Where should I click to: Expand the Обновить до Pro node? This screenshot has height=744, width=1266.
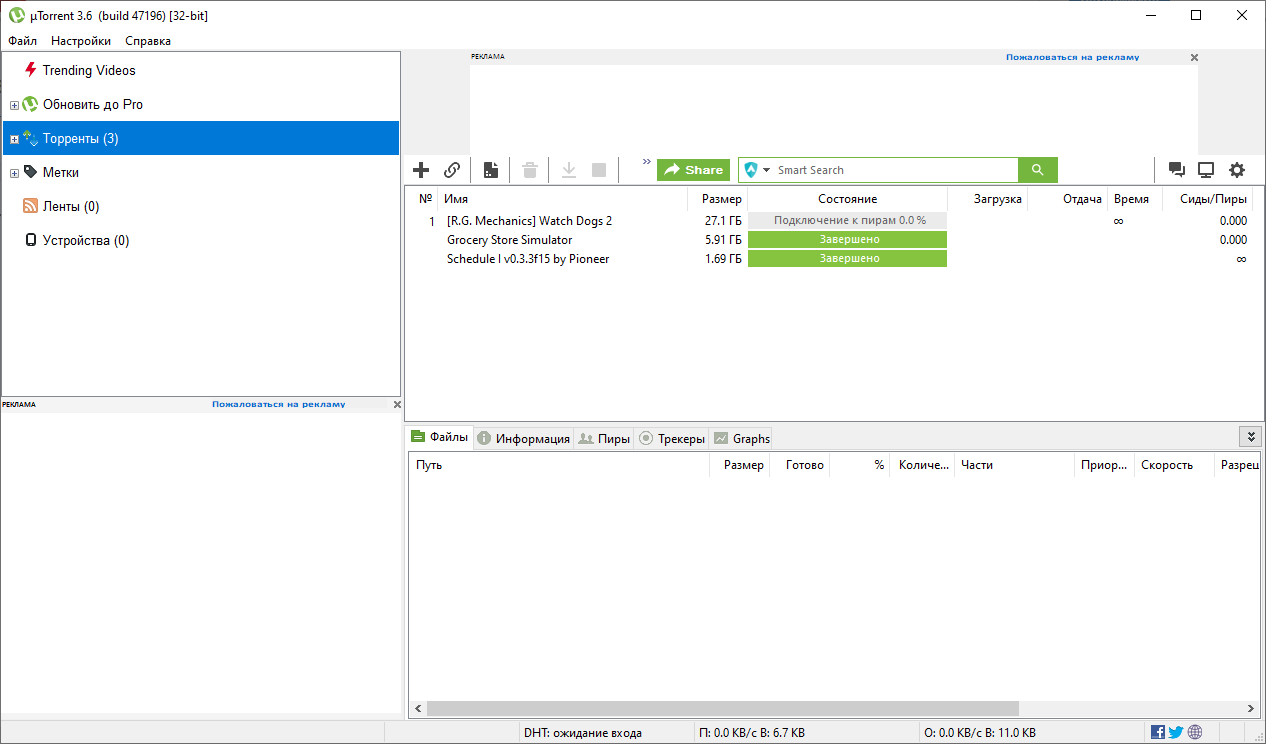click(x=14, y=105)
